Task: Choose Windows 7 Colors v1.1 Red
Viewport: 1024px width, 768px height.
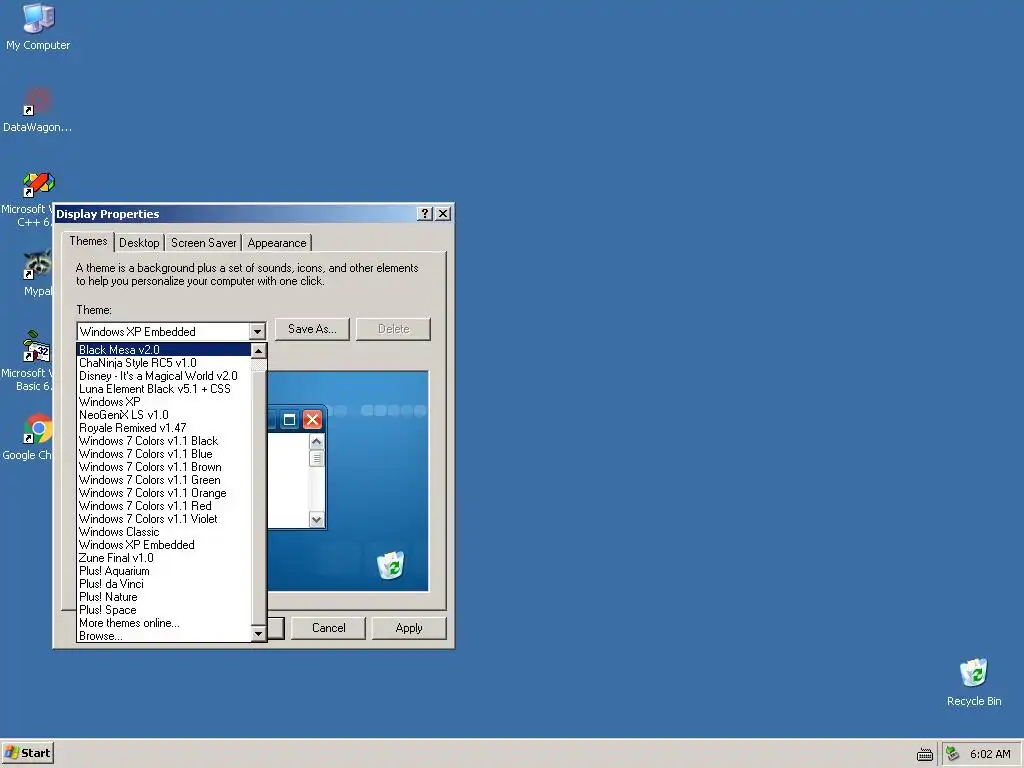Action: tap(163, 506)
